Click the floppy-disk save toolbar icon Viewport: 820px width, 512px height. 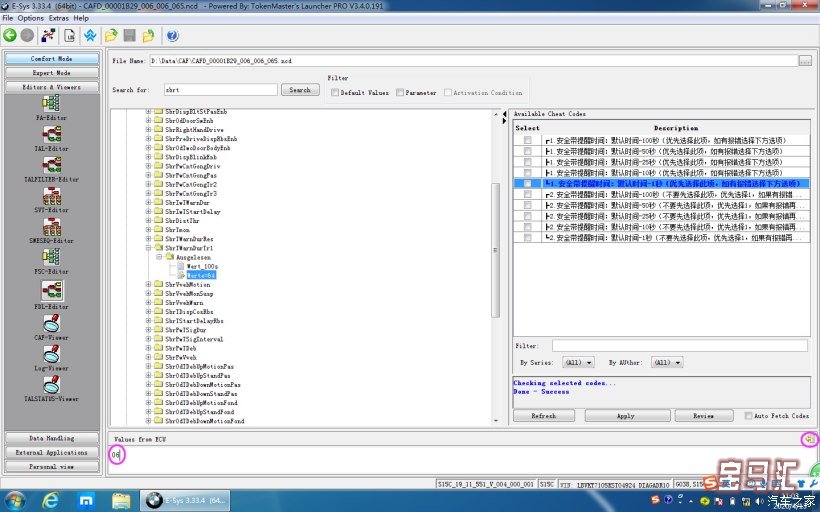point(130,36)
